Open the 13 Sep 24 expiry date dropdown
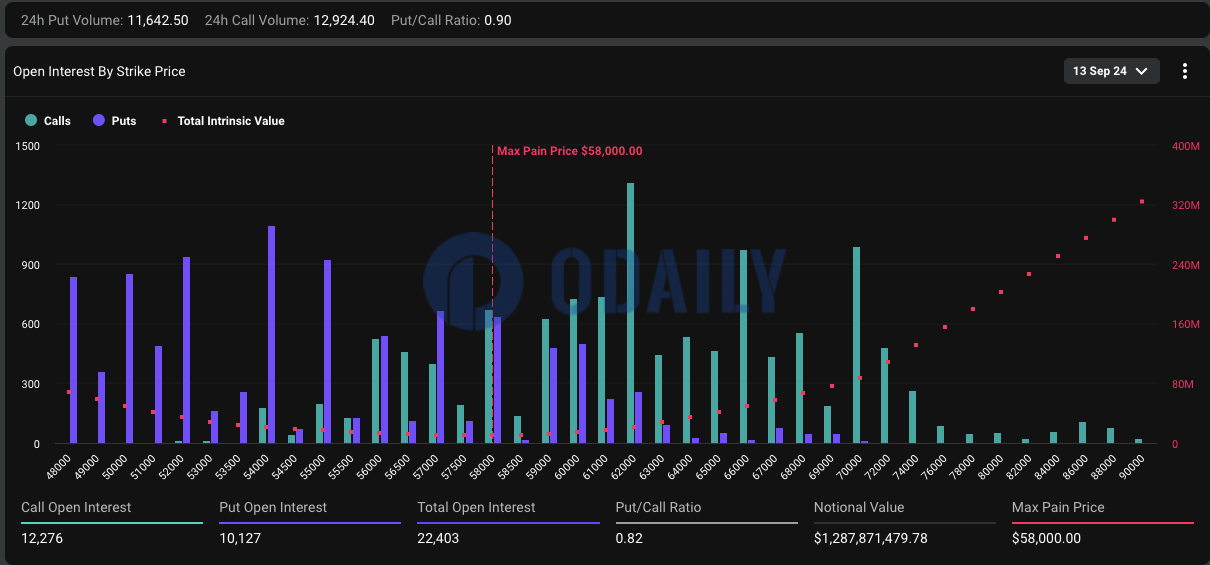 pos(1112,71)
